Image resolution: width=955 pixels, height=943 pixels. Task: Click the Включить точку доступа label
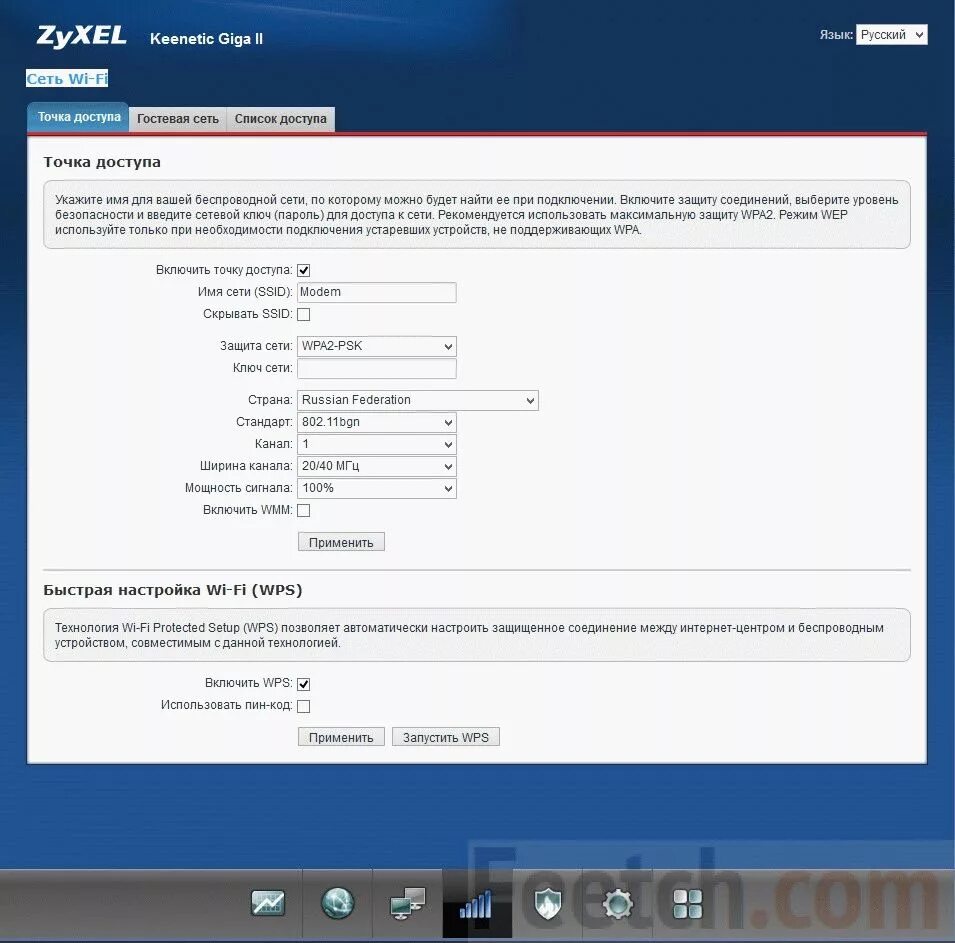point(224,270)
